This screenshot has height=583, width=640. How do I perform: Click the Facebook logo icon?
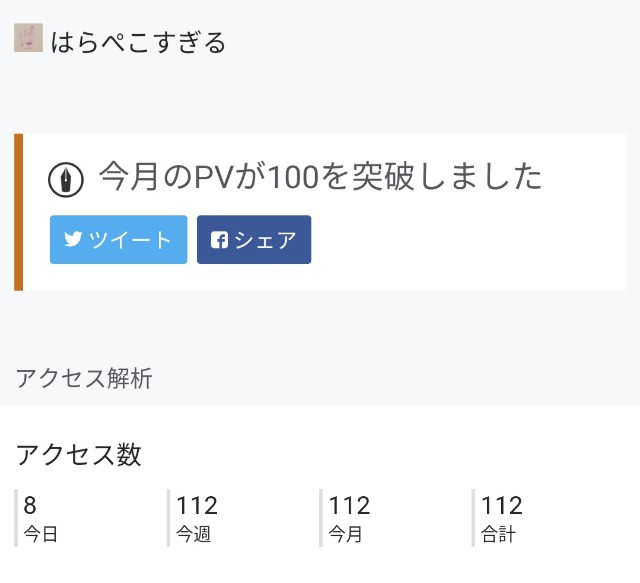[x=219, y=240]
